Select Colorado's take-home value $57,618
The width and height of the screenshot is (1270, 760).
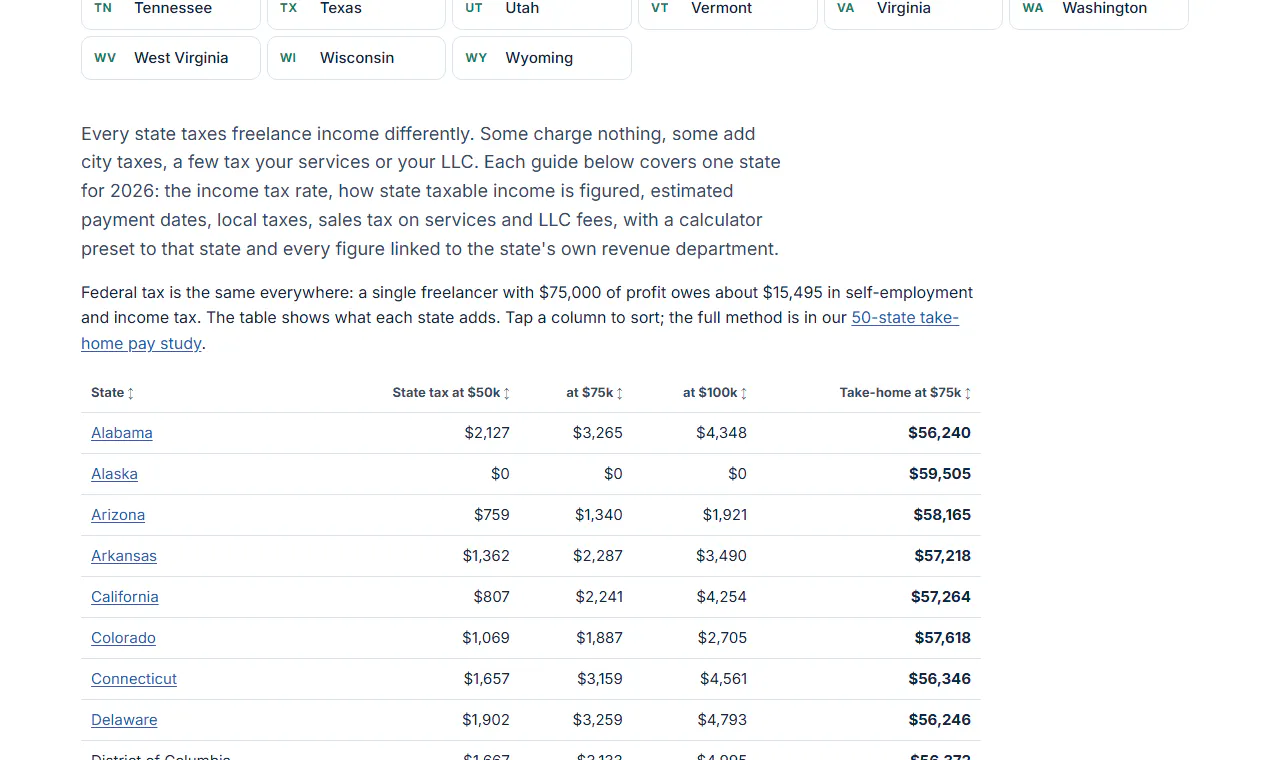click(x=943, y=638)
